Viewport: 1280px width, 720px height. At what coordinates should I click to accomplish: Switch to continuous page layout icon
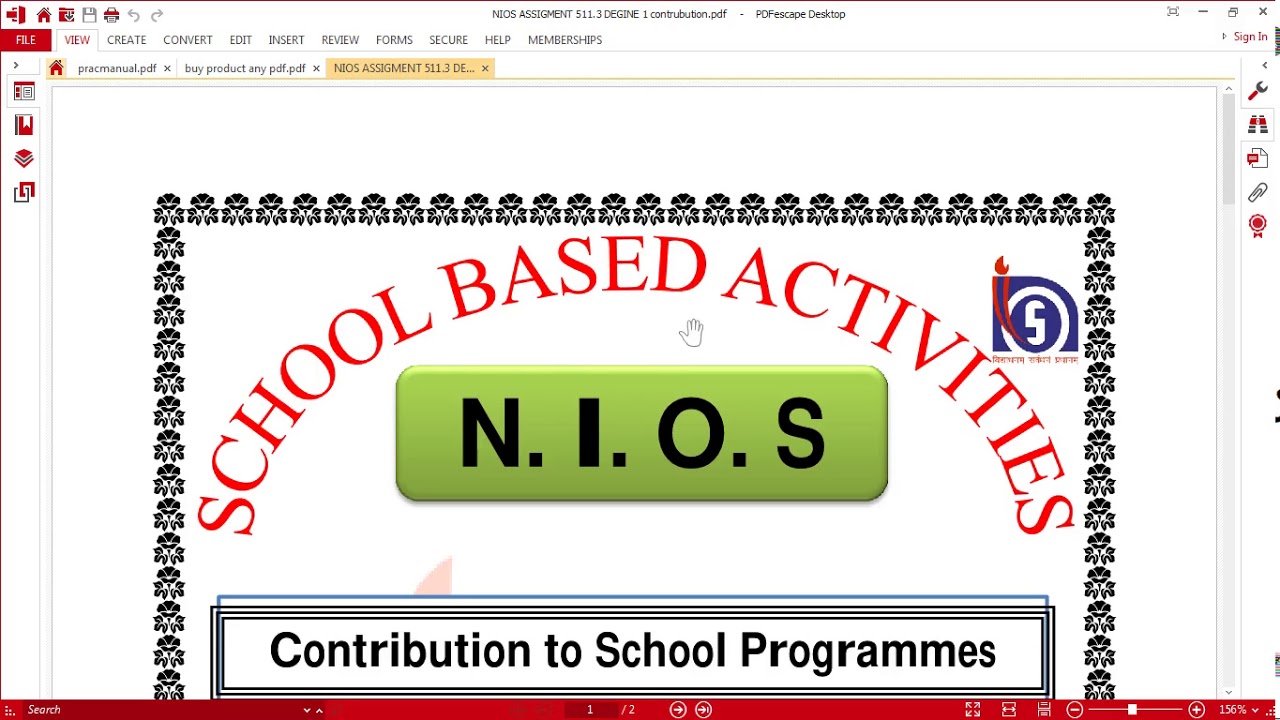coord(1044,710)
